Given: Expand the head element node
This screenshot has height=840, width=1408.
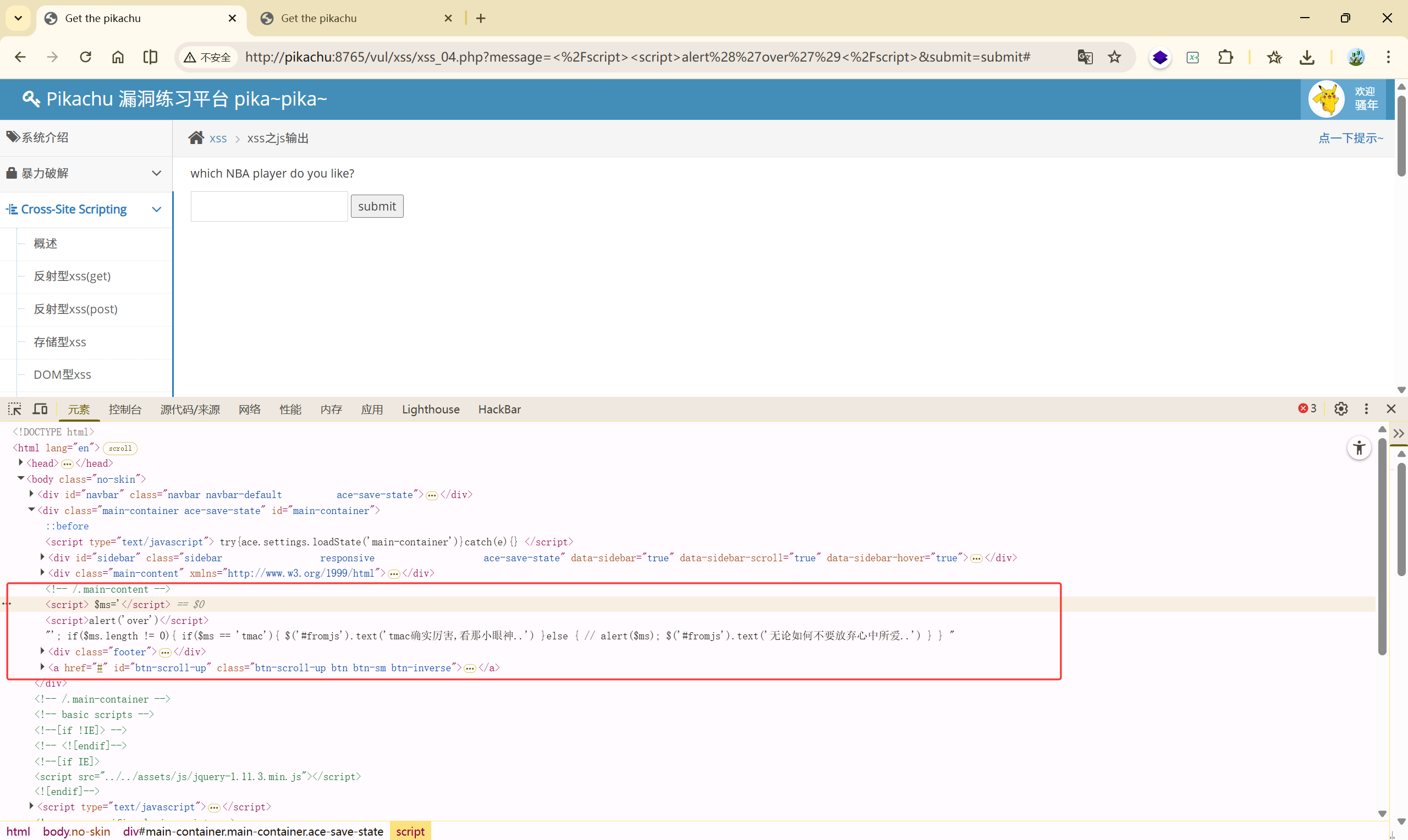Looking at the screenshot, I should 21,462.
